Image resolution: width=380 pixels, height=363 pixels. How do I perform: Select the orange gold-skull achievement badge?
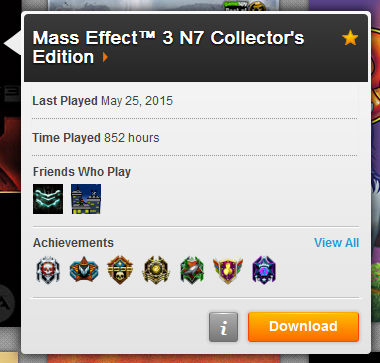click(120, 270)
